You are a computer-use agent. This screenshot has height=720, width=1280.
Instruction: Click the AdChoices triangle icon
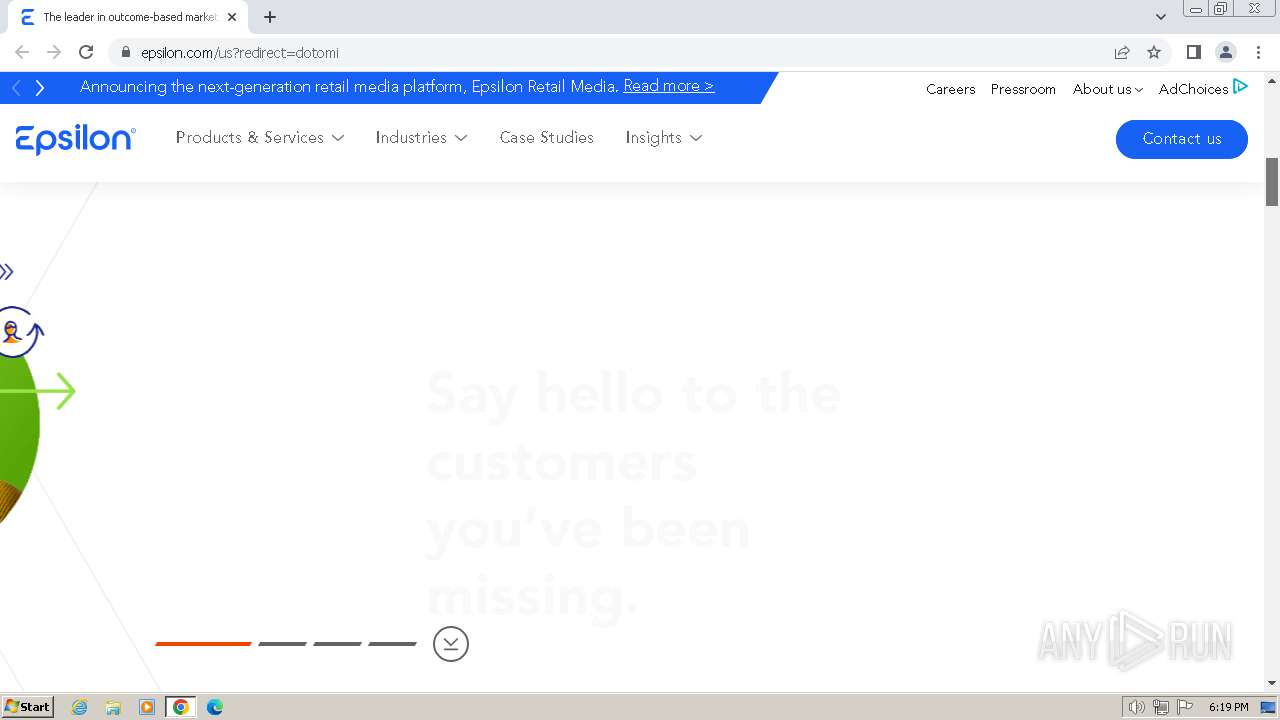(x=1240, y=87)
